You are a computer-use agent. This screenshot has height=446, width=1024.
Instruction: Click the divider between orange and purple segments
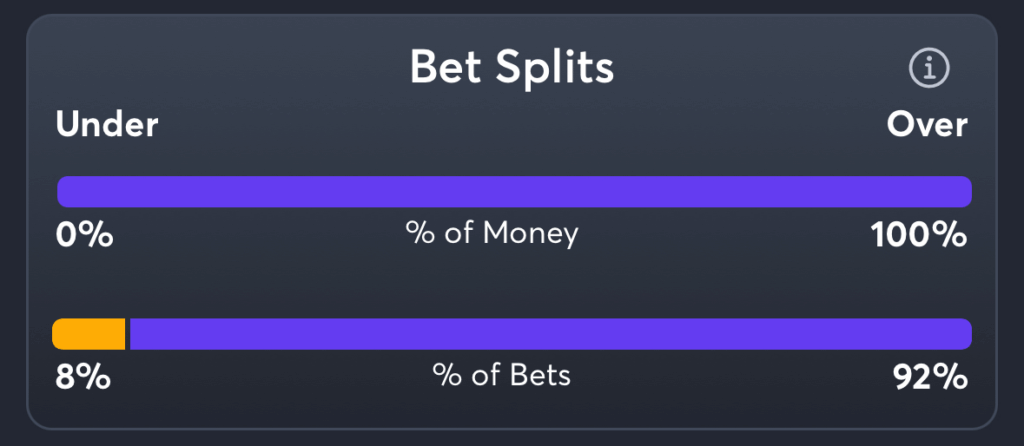(x=127, y=334)
